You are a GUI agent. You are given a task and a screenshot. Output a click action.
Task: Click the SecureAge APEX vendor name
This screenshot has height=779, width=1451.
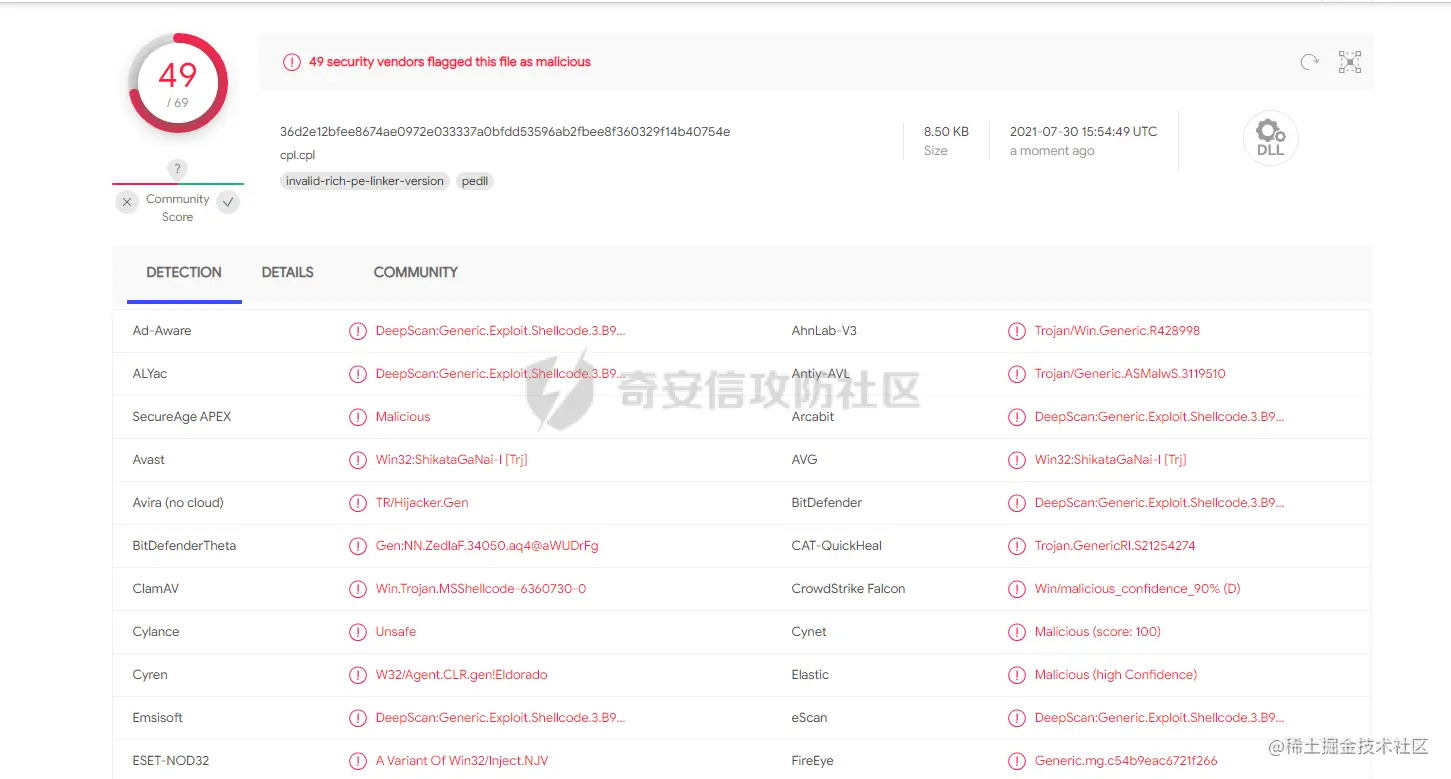pos(182,417)
